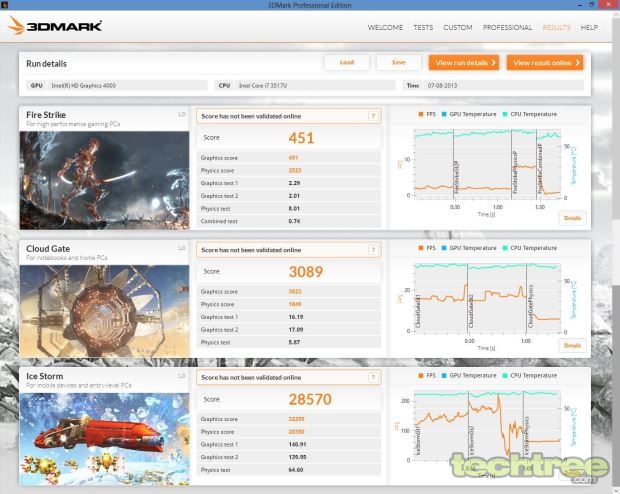Click Cloud Gate Physics test value 5.87
The width and height of the screenshot is (620, 494).
(294, 342)
